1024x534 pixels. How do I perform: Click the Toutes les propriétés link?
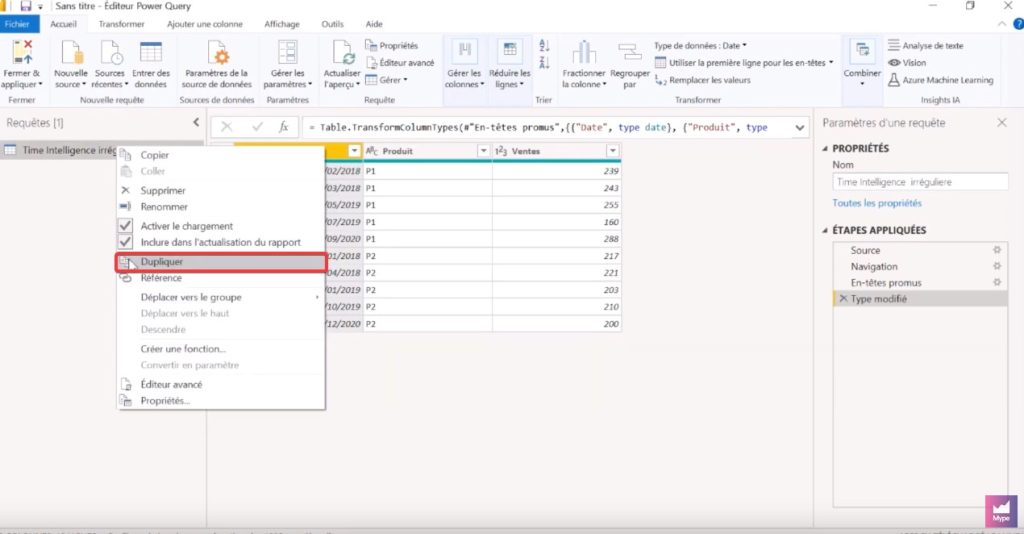tap(877, 203)
